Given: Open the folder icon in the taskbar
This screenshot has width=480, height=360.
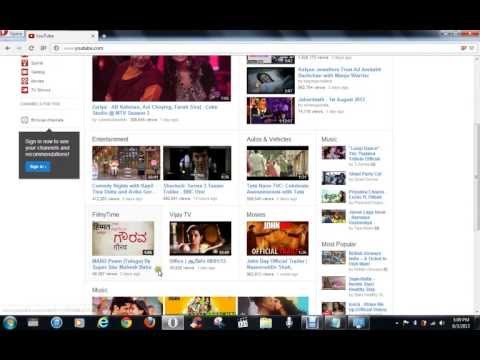Looking at the screenshot, I should 266,323.
